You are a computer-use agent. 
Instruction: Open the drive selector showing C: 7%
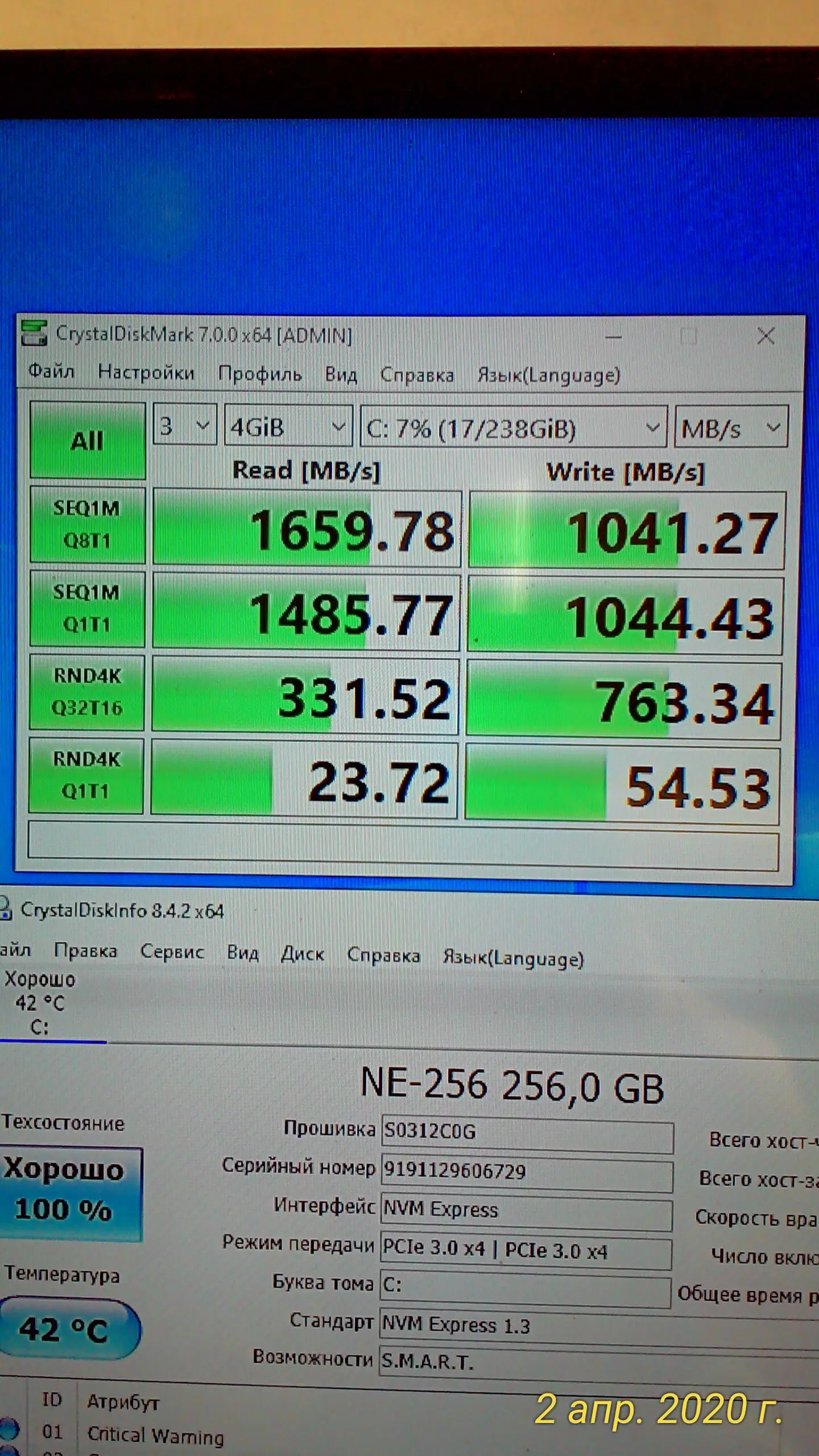(514, 428)
